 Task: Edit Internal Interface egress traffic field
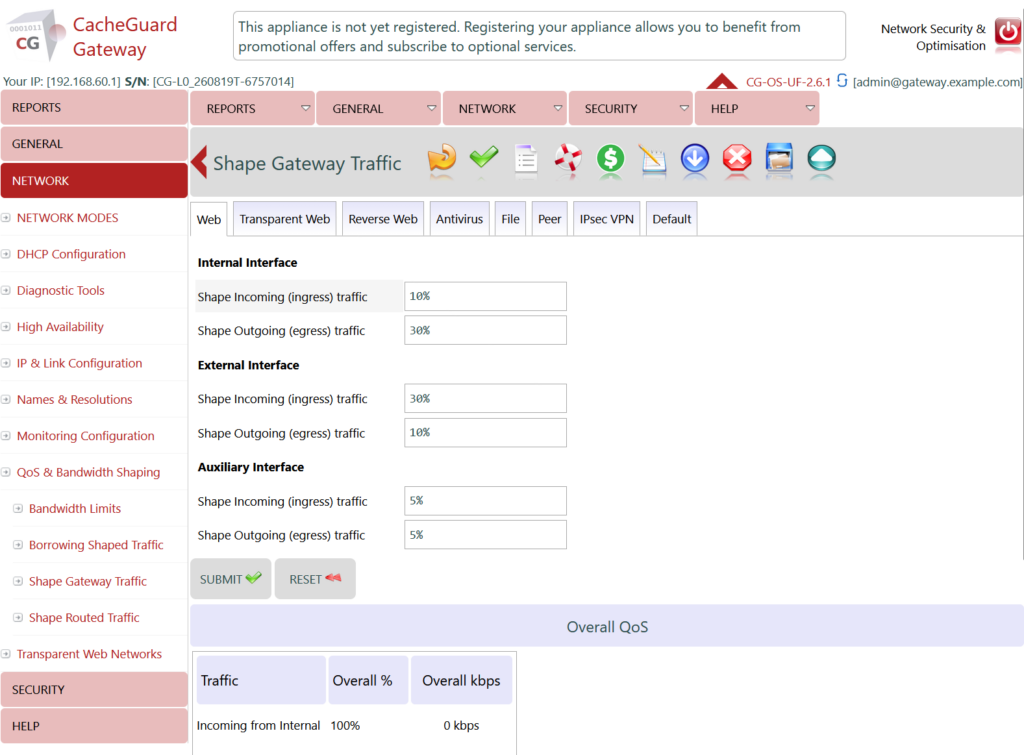point(485,330)
